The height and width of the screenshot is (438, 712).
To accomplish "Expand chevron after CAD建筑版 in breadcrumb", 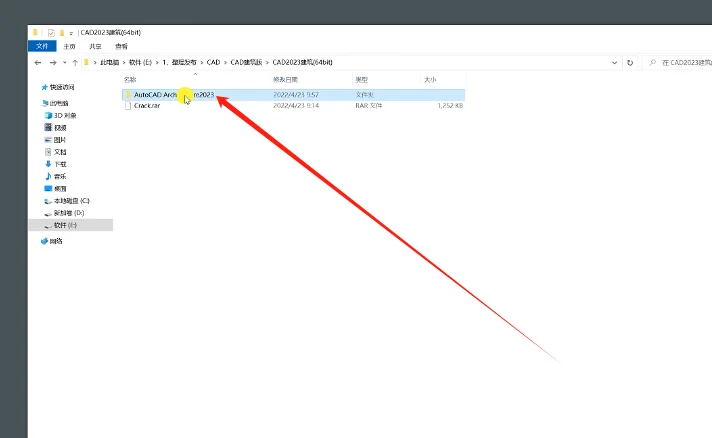I will tap(267, 62).
